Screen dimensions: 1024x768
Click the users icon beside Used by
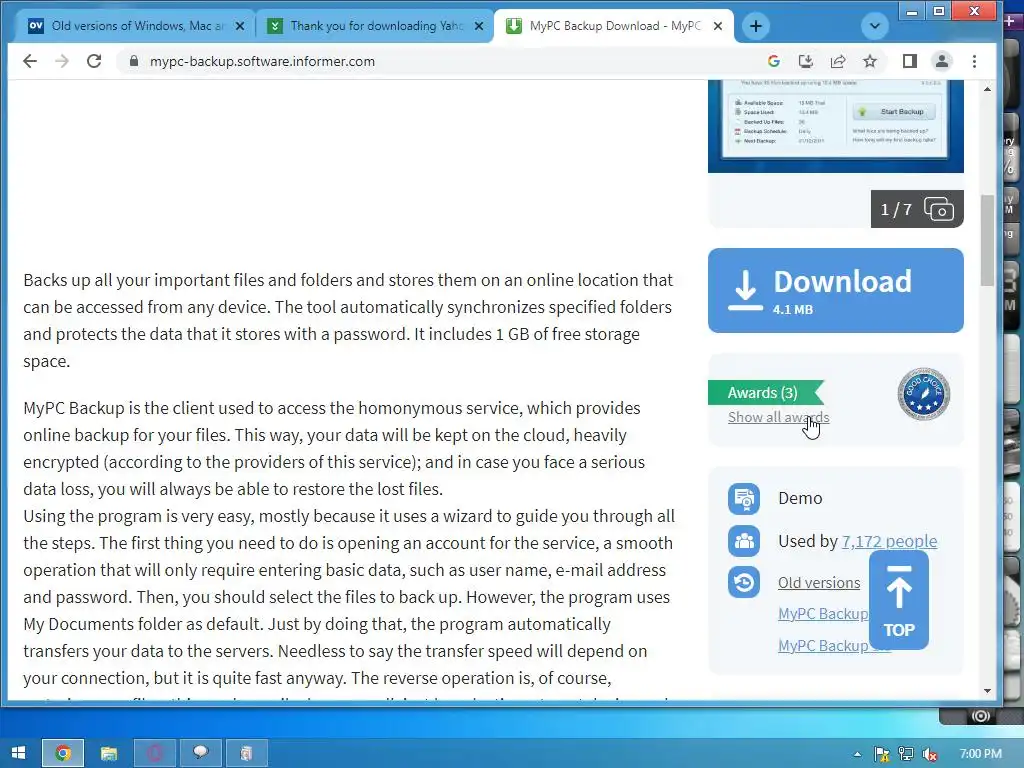coord(744,541)
